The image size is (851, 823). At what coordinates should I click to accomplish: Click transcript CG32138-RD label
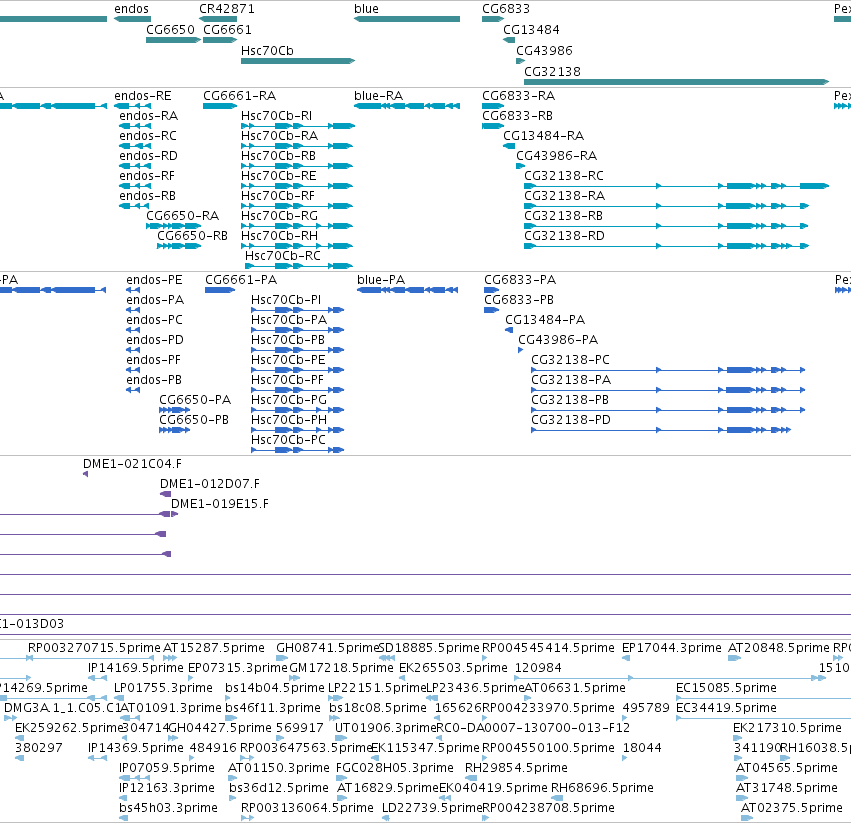point(564,236)
